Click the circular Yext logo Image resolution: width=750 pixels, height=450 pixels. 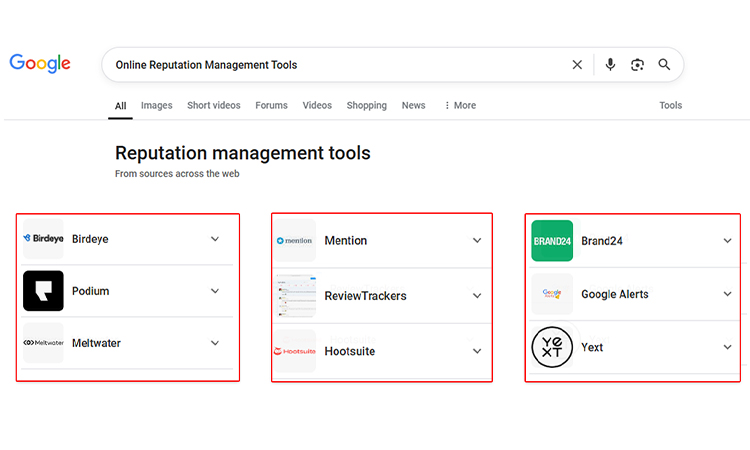coord(552,347)
